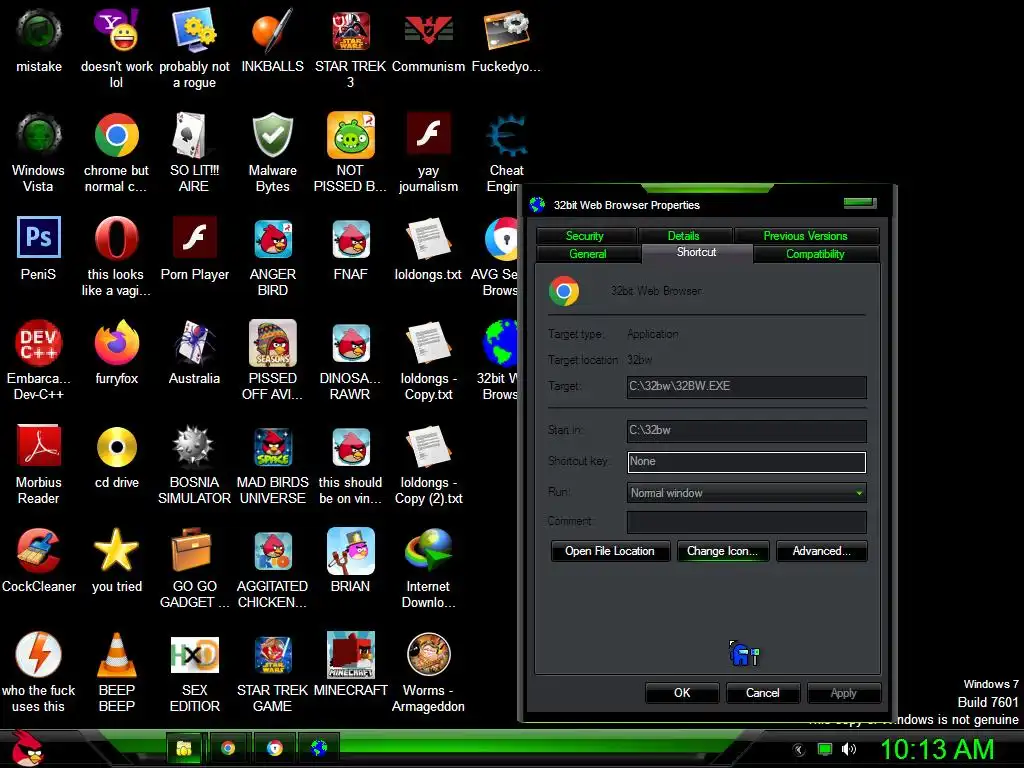
Task: Switch to the Compatibility tab
Action: 815,253
